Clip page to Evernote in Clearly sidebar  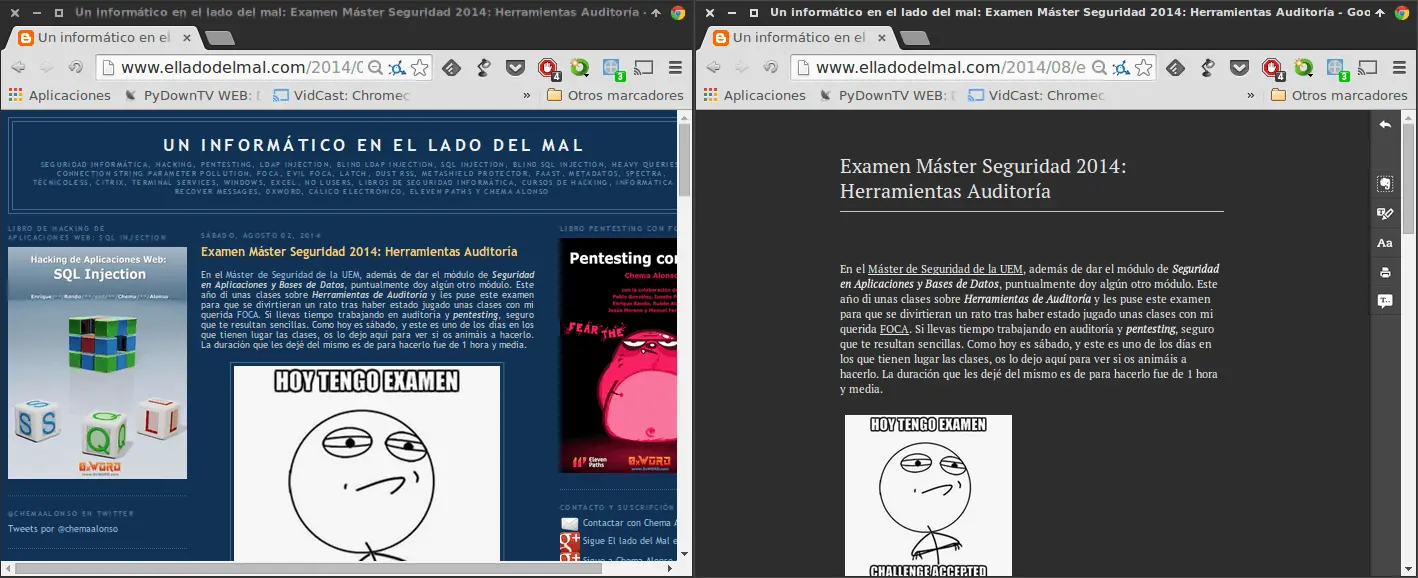tap(1385, 184)
